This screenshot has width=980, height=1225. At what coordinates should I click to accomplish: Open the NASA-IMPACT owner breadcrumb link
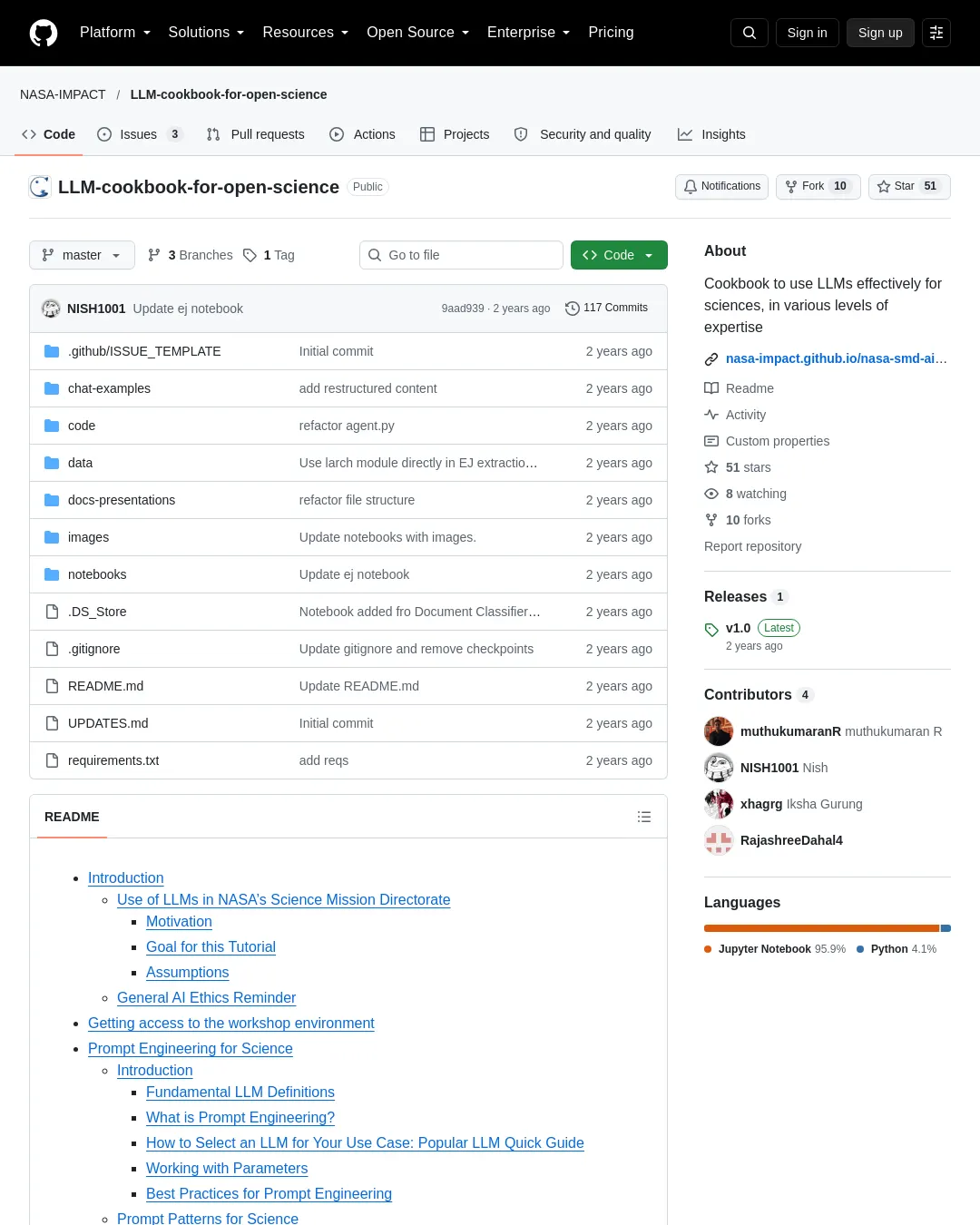tap(63, 94)
